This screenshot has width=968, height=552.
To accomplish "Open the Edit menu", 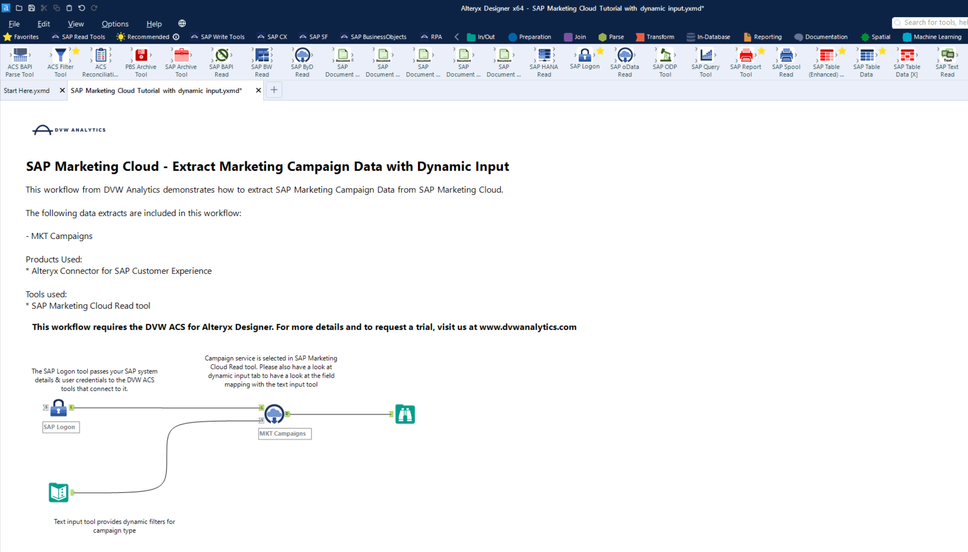I will point(44,24).
